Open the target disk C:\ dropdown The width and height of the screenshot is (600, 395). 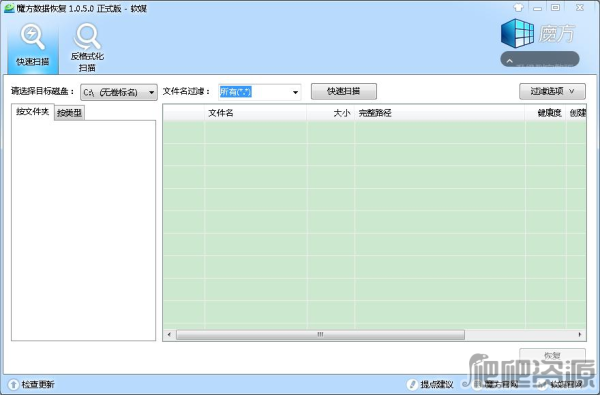pos(119,92)
